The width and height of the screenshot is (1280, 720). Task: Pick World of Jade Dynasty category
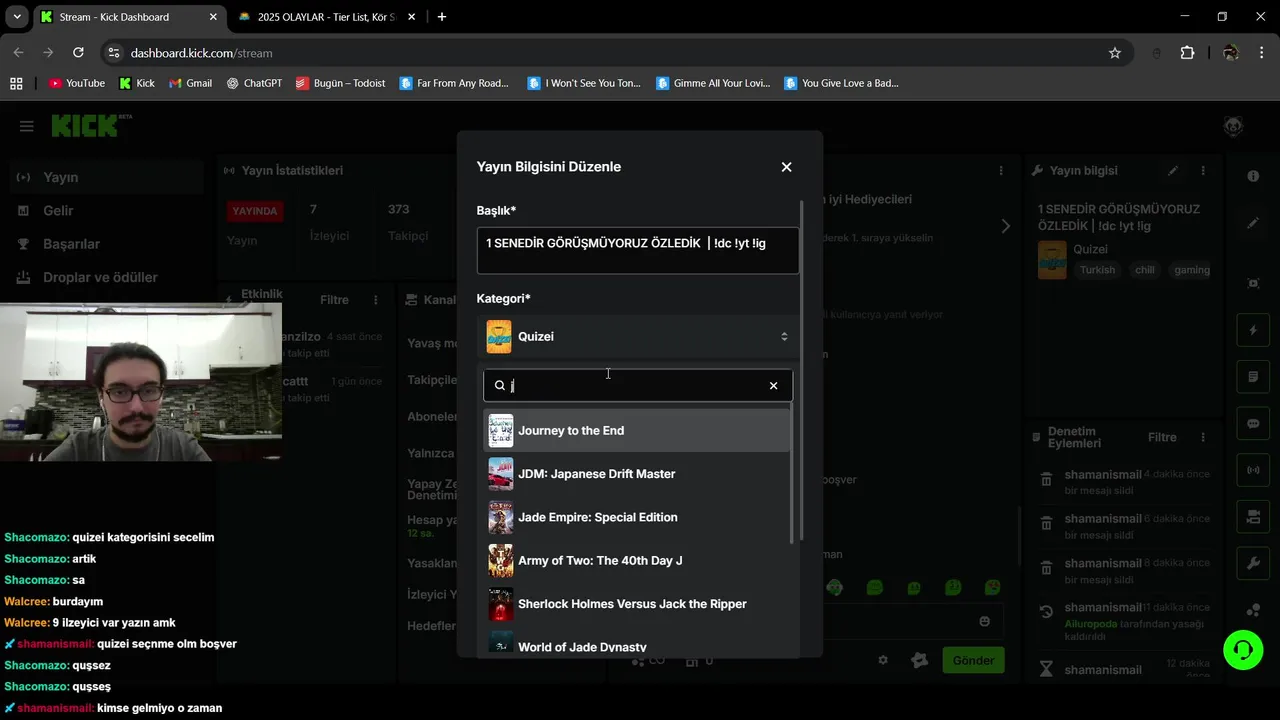tap(637, 643)
